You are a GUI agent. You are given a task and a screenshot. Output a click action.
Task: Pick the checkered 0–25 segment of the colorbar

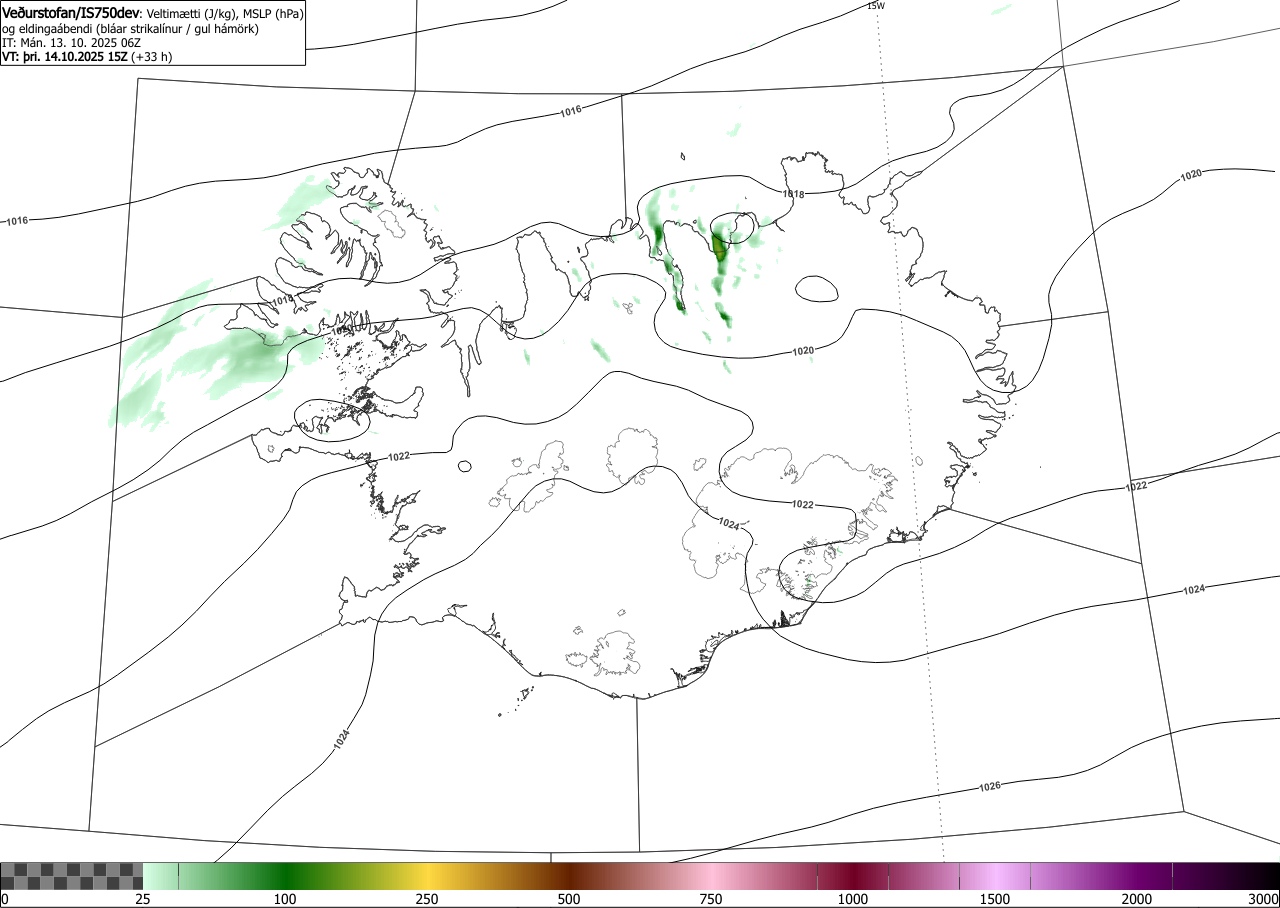click(72, 876)
